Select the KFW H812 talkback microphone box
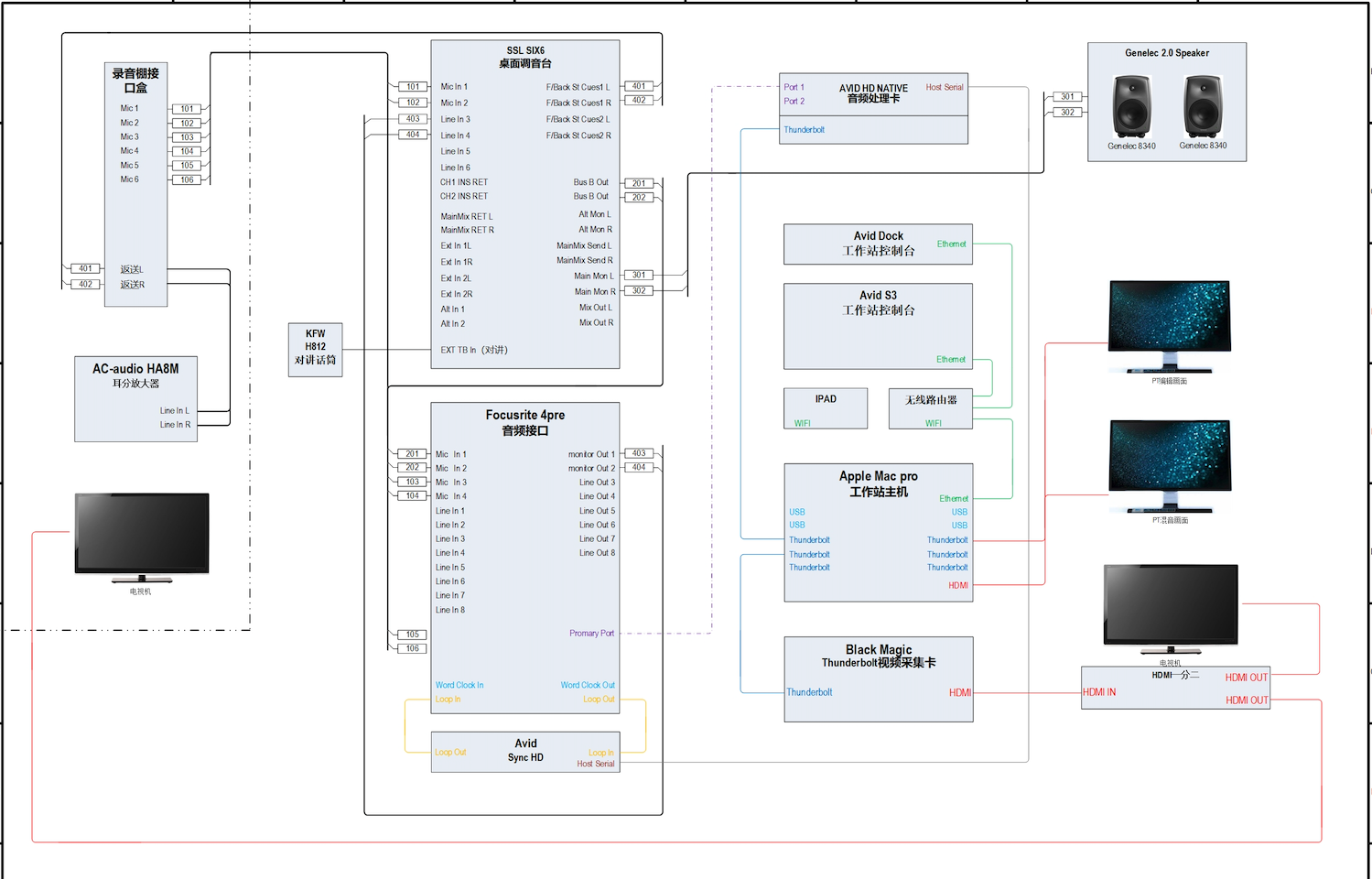Screen dimensions: 1372x879 pyautogui.click(x=315, y=349)
